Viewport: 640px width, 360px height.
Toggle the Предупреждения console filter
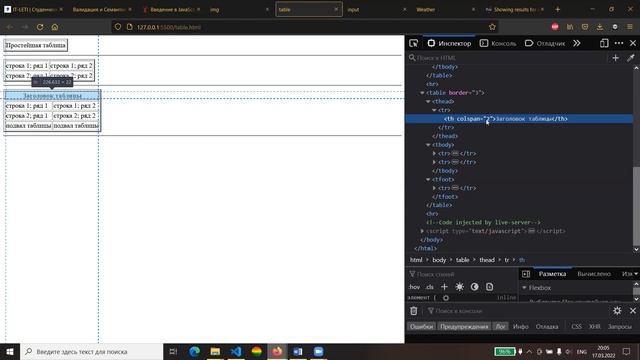click(x=464, y=327)
